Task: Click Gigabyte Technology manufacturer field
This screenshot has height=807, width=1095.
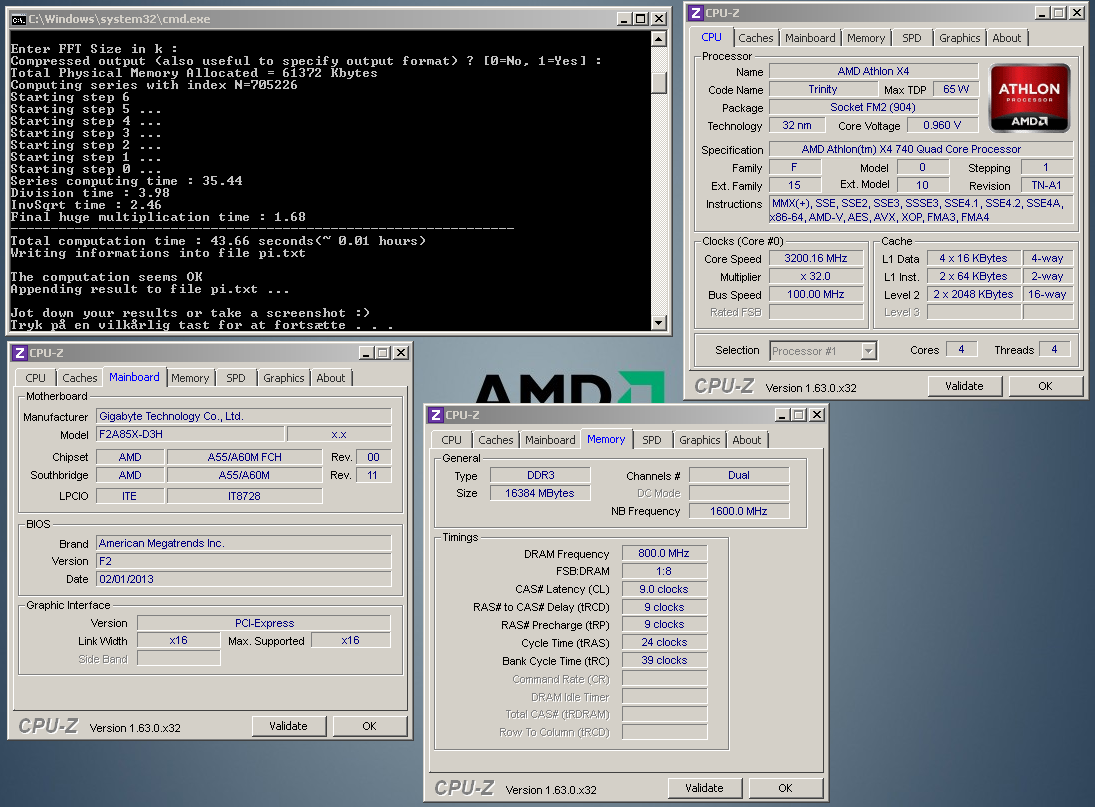Action: point(244,416)
